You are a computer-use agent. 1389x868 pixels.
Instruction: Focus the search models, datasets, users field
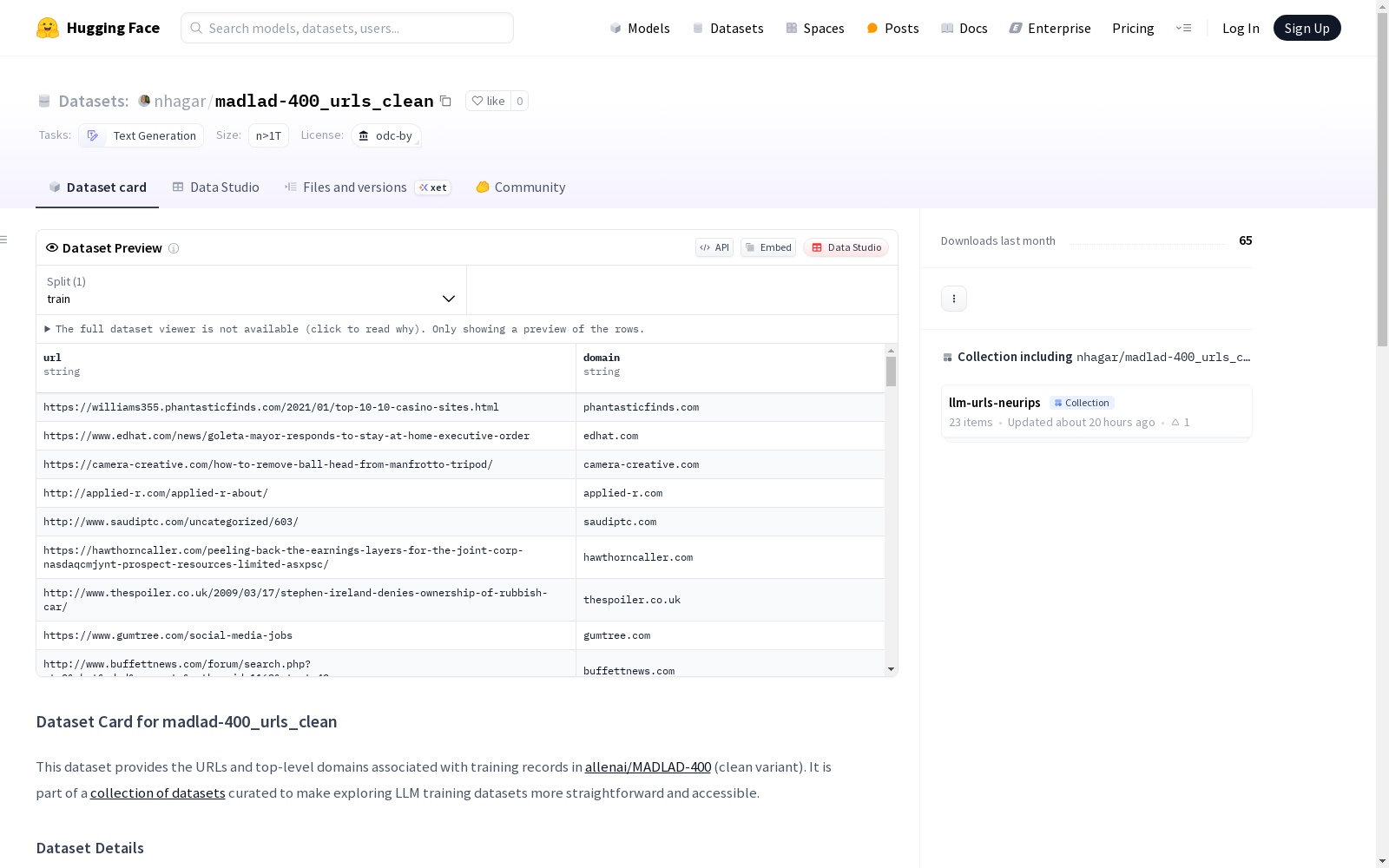tap(347, 28)
